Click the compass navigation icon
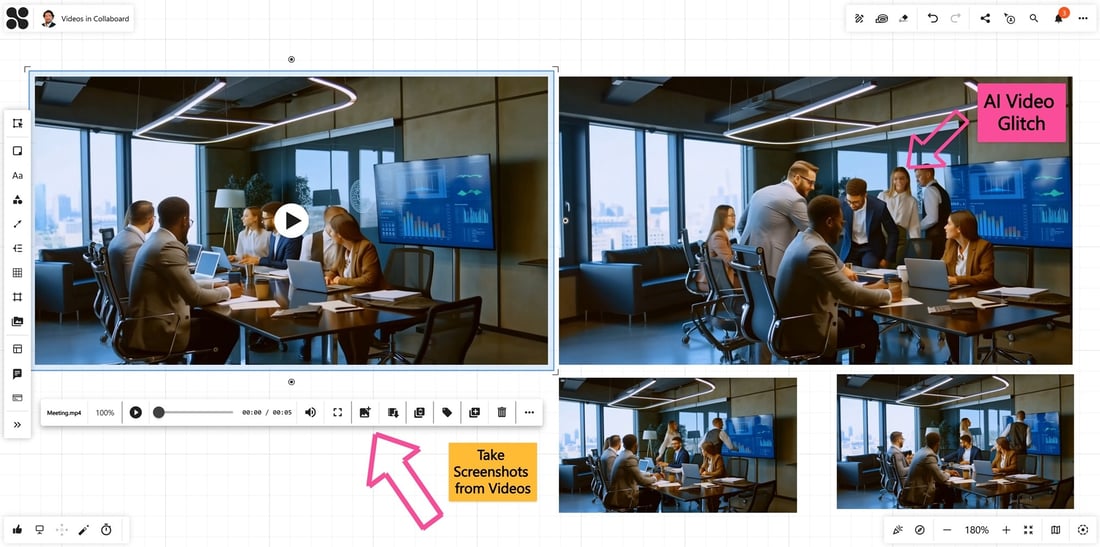 tap(920, 530)
